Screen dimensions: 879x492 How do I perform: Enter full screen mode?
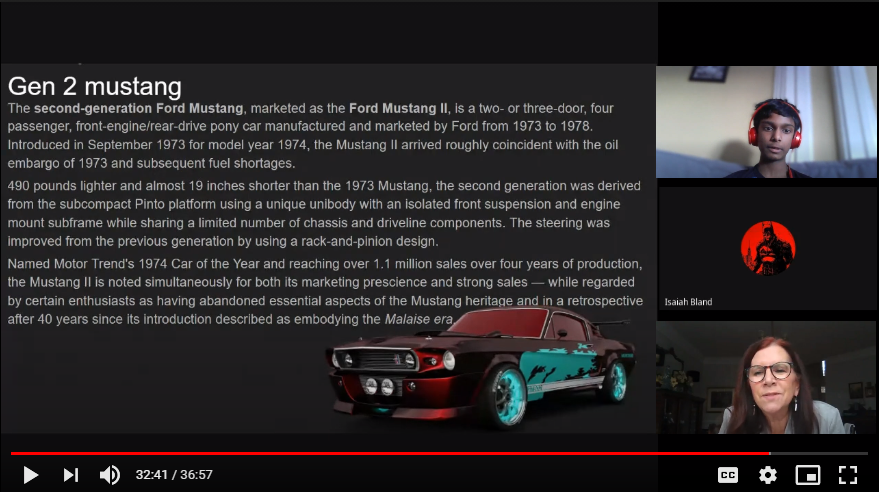[x=847, y=475]
